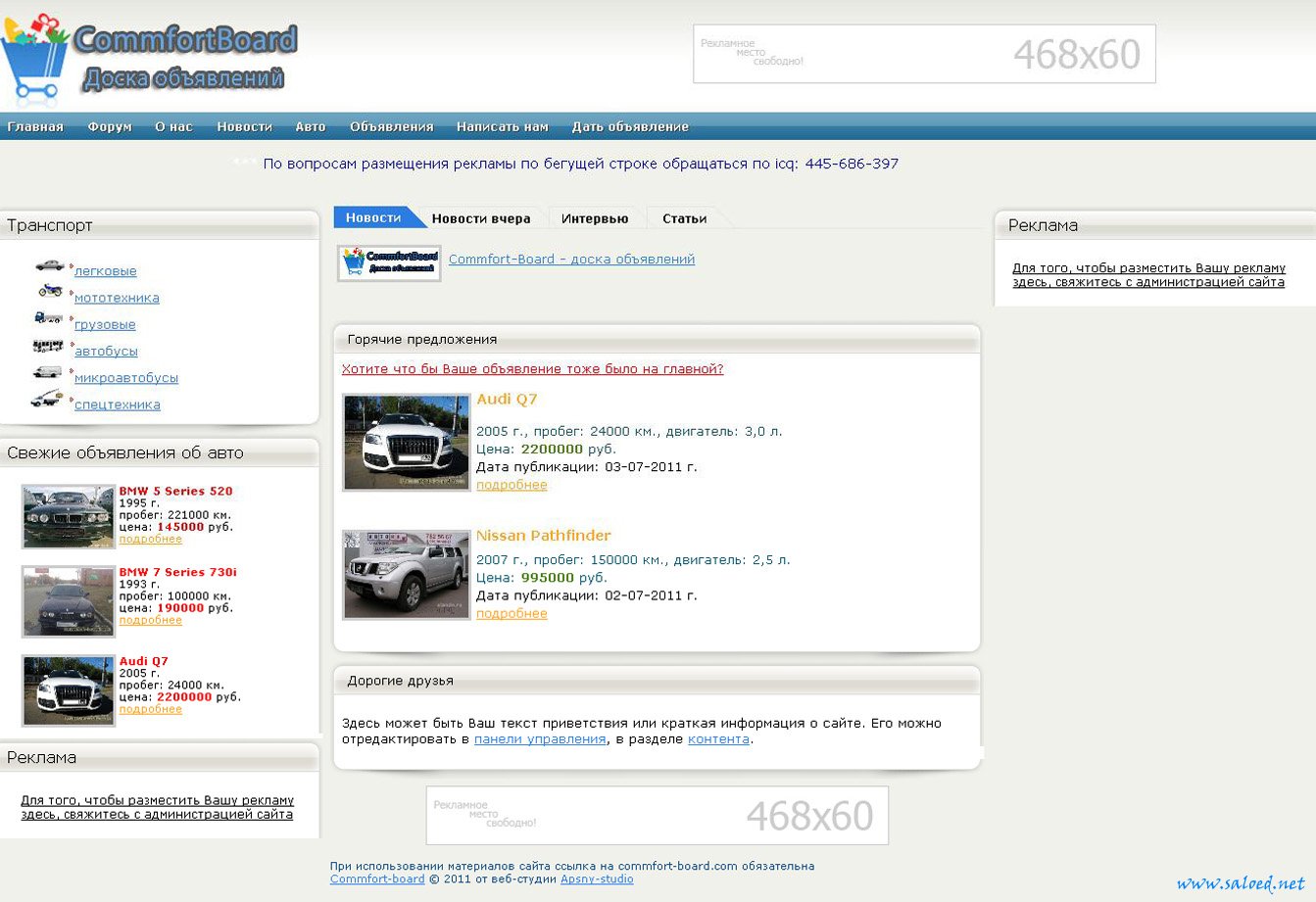Switch to the Статьи tab
The width and height of the screenshot is (1316, 902).
point(684,218)
